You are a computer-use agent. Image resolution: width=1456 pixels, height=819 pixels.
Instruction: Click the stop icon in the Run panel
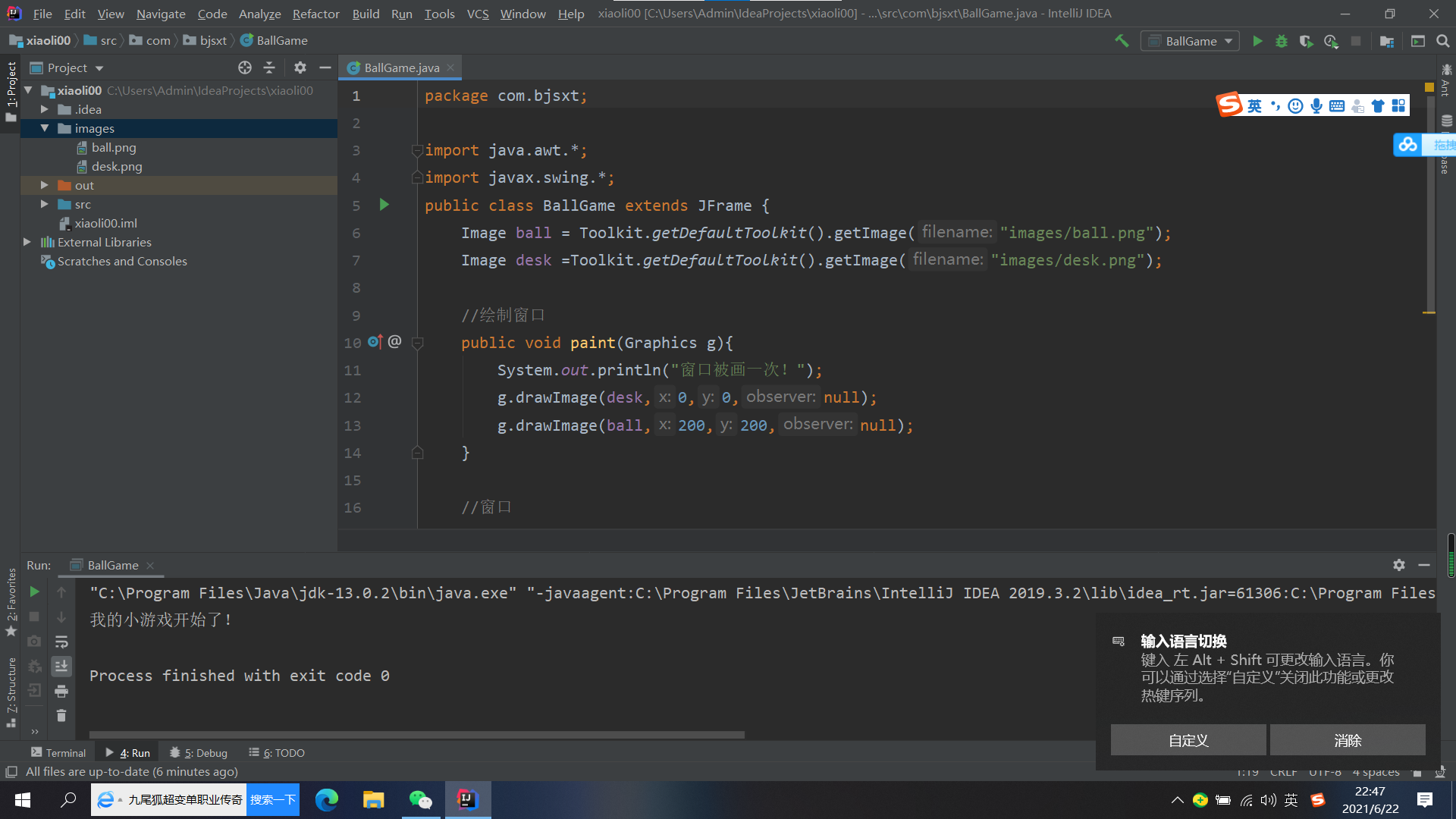click(34, 617)
